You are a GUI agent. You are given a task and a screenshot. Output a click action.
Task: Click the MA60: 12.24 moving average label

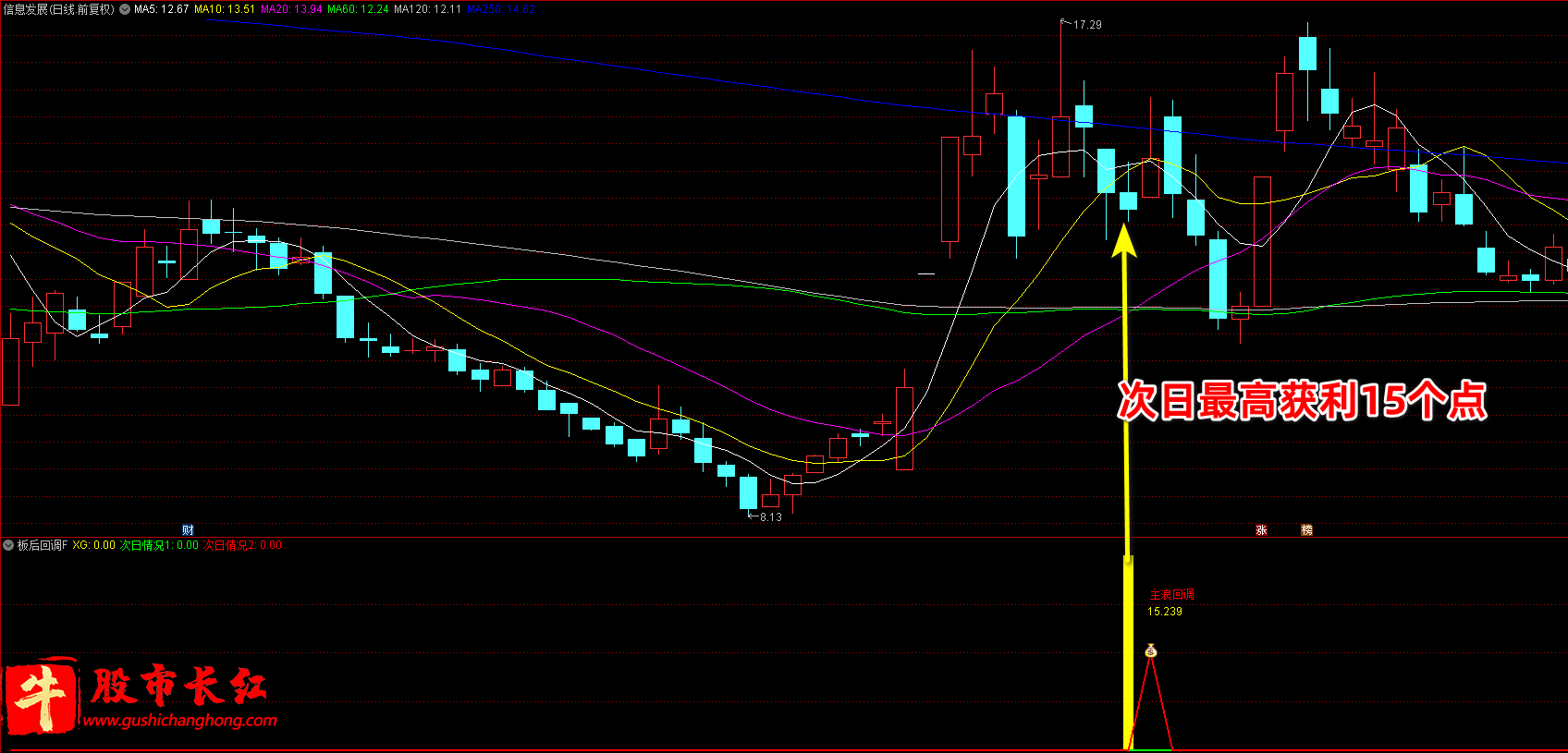point(358,9)
